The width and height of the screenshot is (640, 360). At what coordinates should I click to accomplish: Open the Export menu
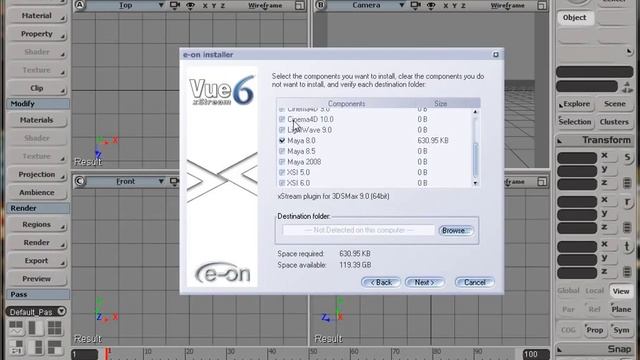[37, 261]
